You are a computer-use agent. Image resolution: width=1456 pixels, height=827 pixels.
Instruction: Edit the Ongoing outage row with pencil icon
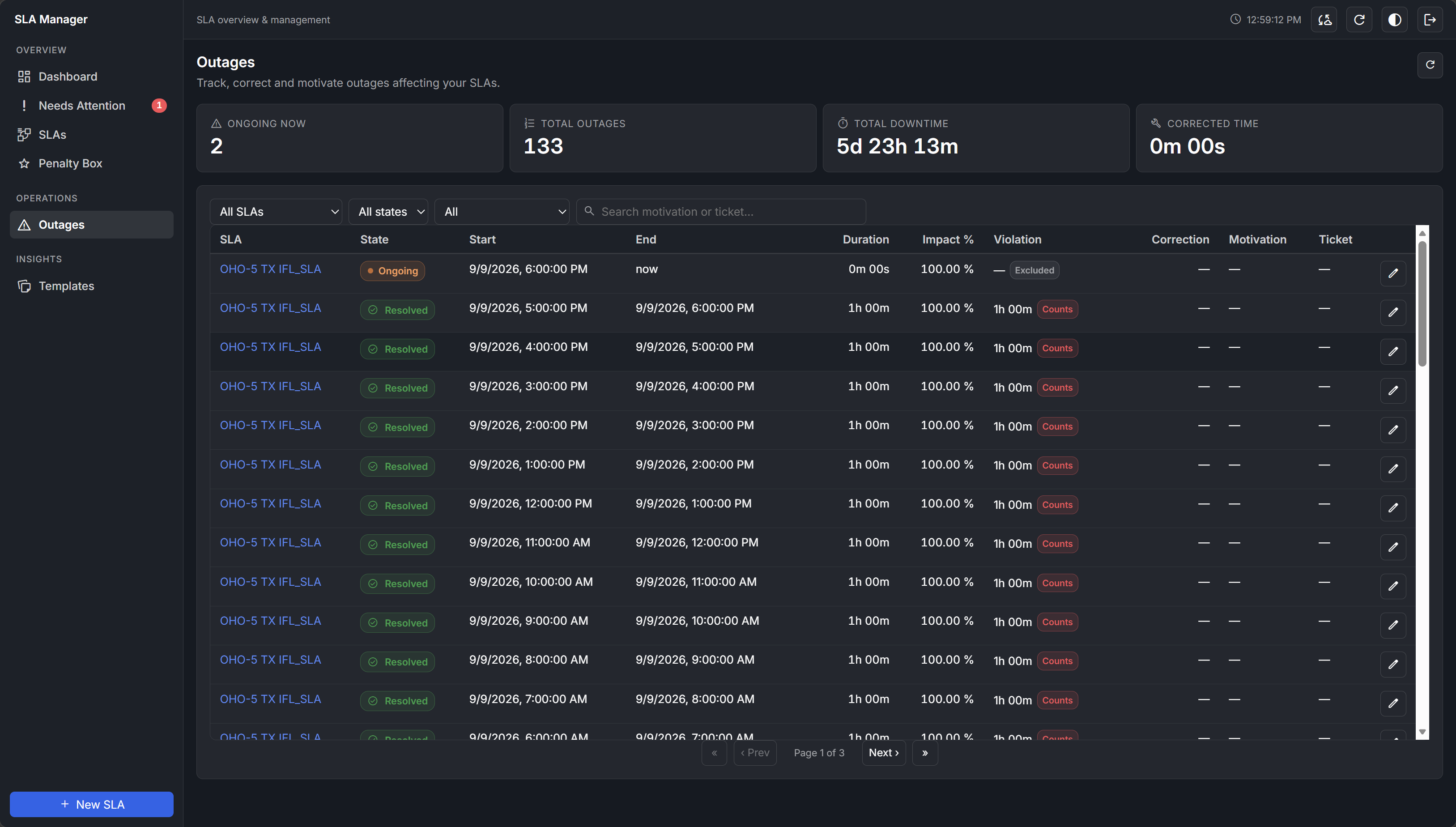tap(1393, 273)
